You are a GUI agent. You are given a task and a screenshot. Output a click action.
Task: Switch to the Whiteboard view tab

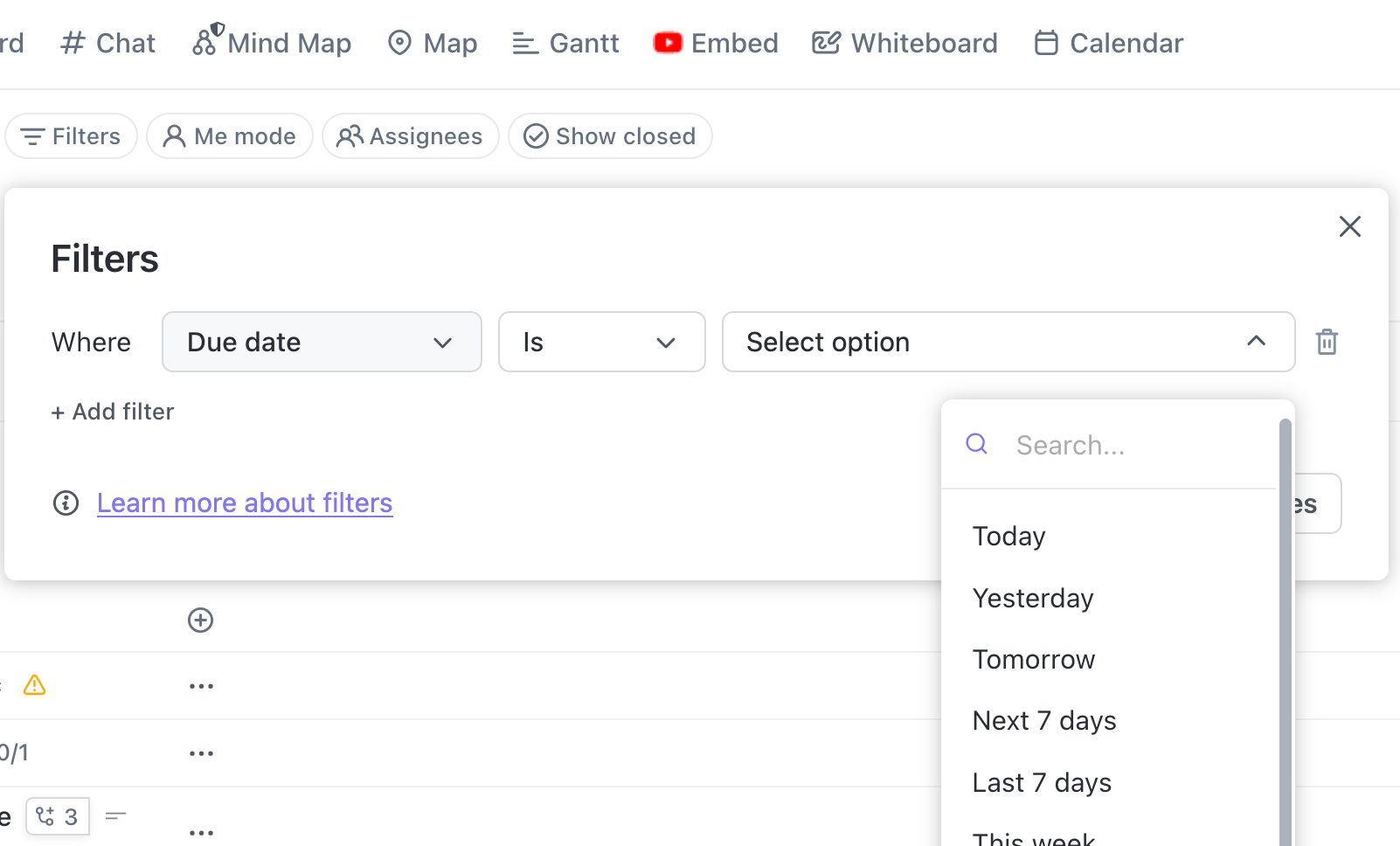point(904,43)
